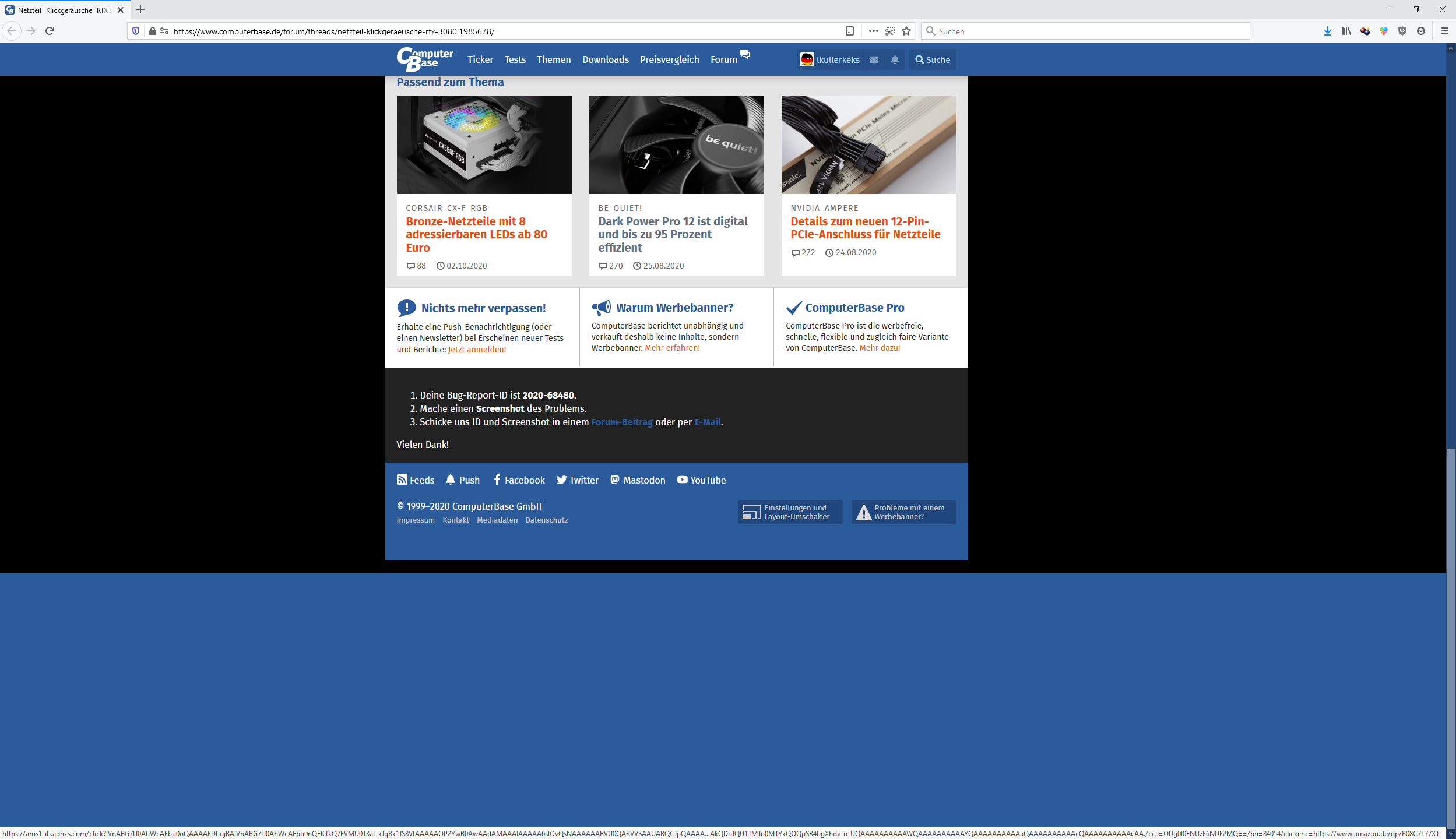The width and height of the screenshot is (1456, 839).
Task: Toggle reader view icon in address bar
Action: 850,31
